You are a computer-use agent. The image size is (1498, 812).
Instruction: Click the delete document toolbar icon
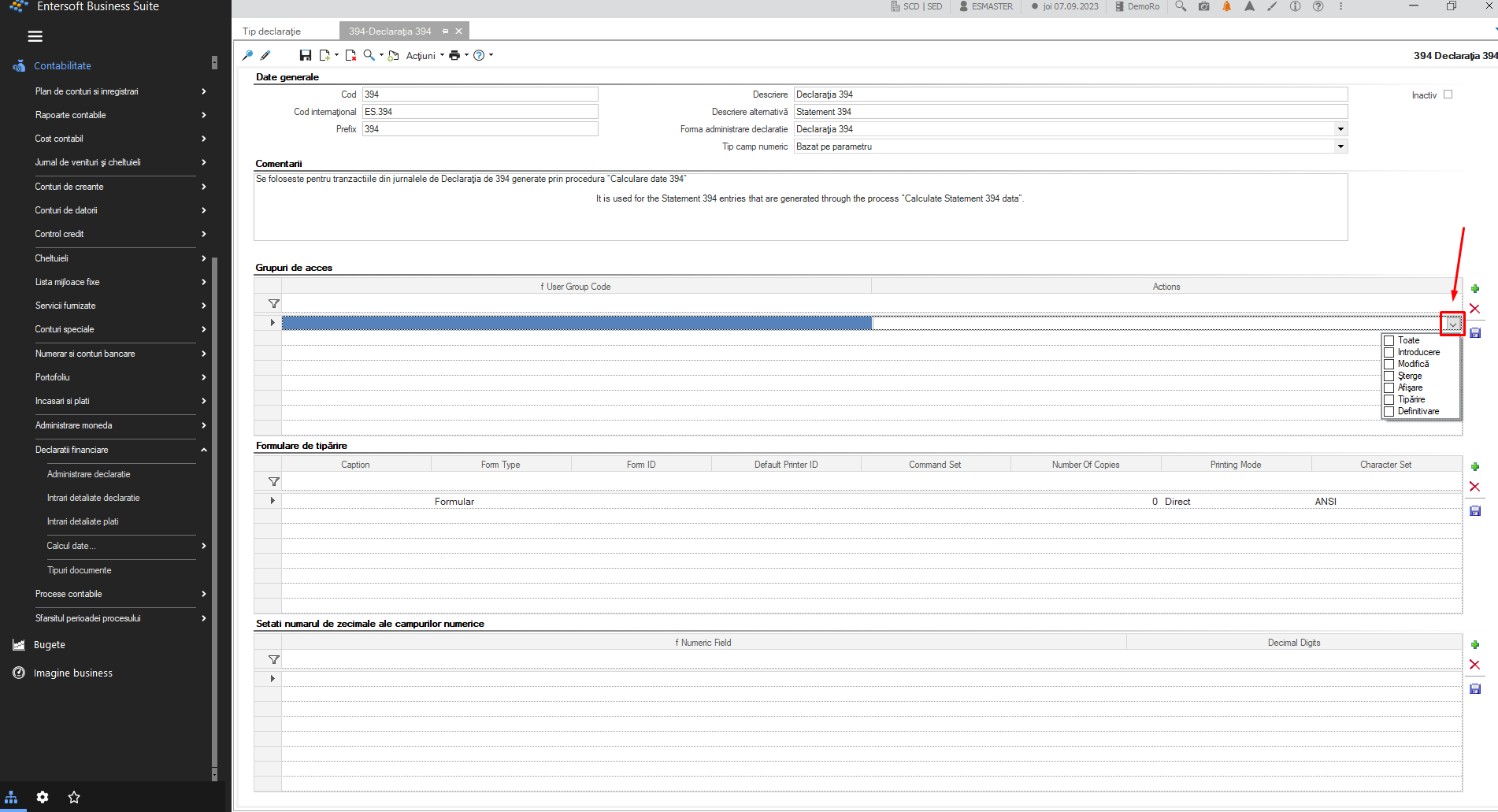(350, 55)
